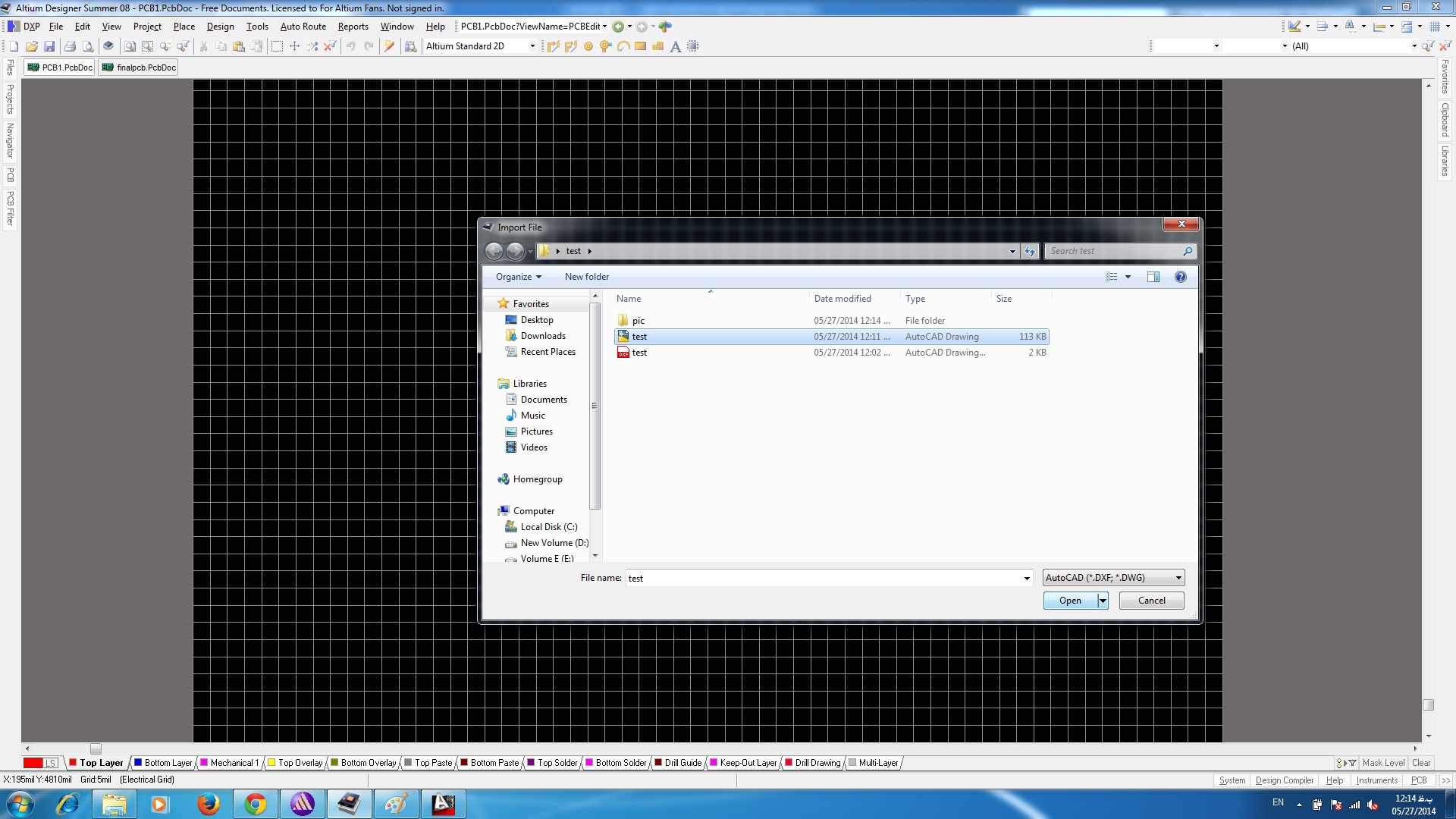Switch to the finalpcb.PcbDoc tab
This screenshot has height=819, width=1456.
coord(140,67)
